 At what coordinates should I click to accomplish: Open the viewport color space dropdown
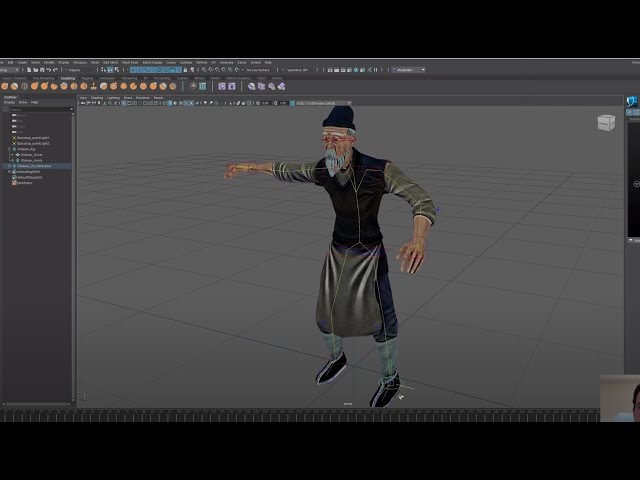click(323, 103)
